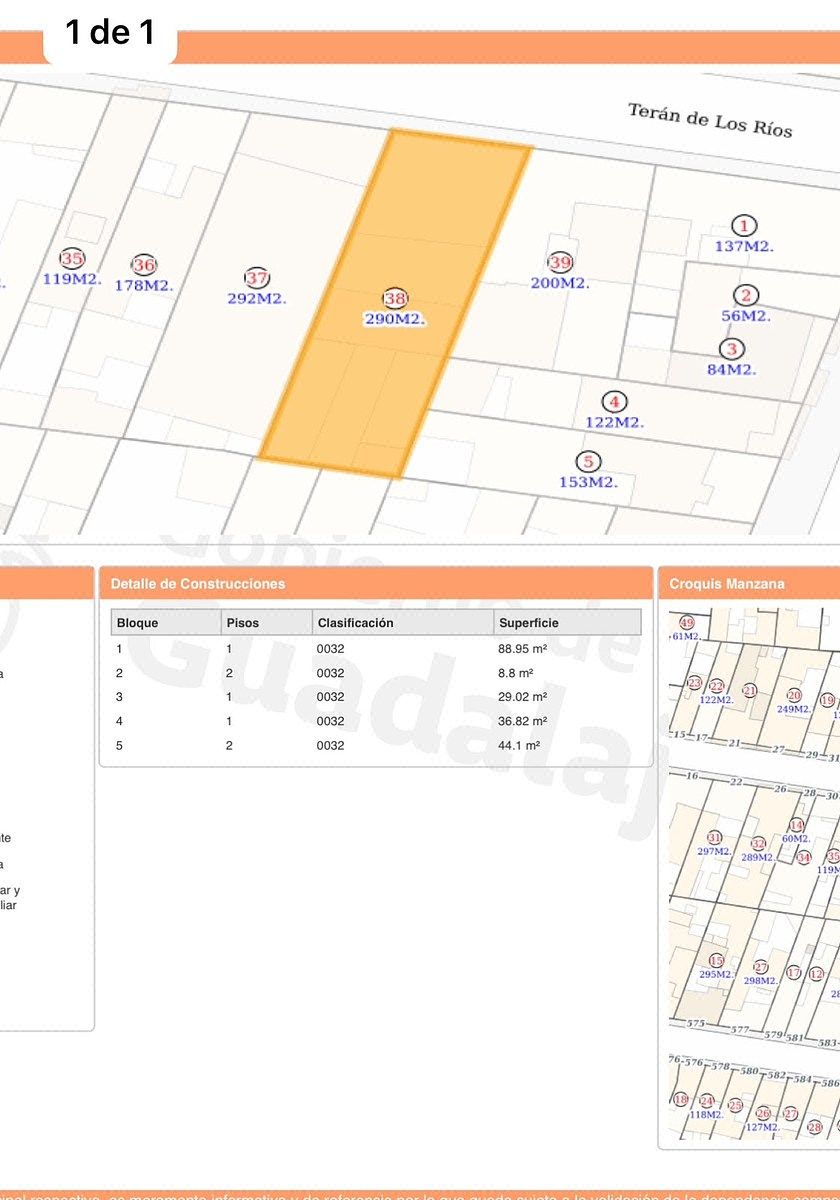Click the Terán de Los Ríos street label
The width and height of the screenshot is (840, 1200).
click(710, 119)
